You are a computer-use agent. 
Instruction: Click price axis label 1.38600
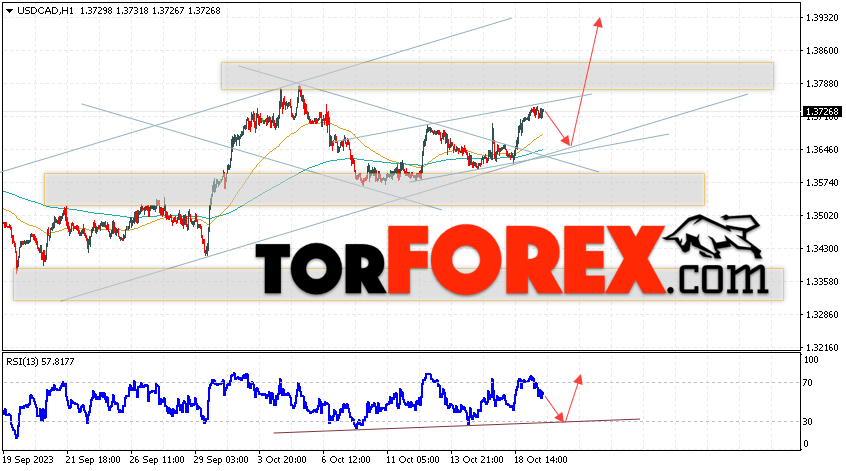coord(822,51)
